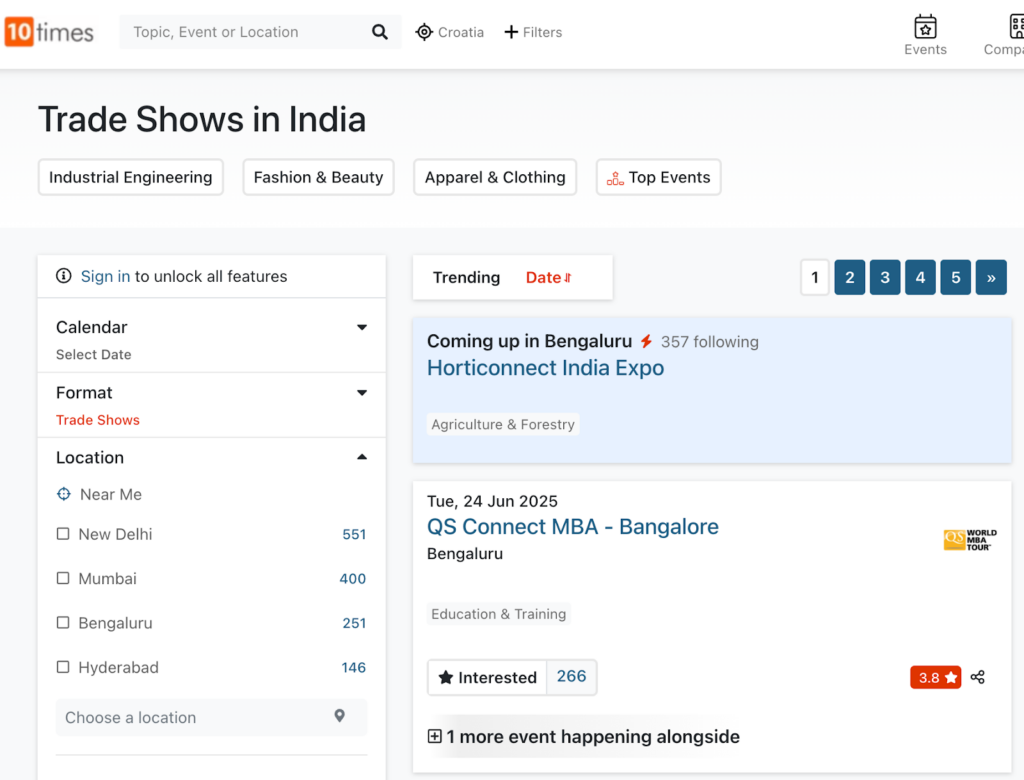Click the Sign in link
The image size is (1024, 780).
coord(105,276)
